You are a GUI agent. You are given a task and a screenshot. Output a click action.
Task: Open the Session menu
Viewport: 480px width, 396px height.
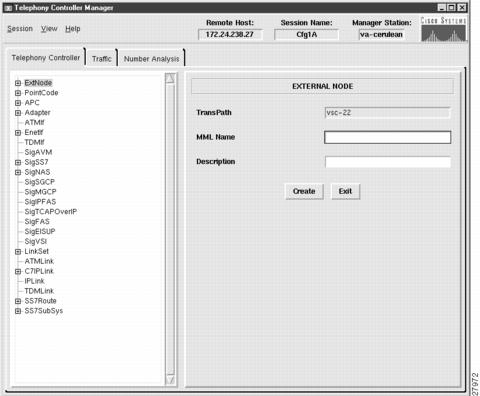coord(20,29)
